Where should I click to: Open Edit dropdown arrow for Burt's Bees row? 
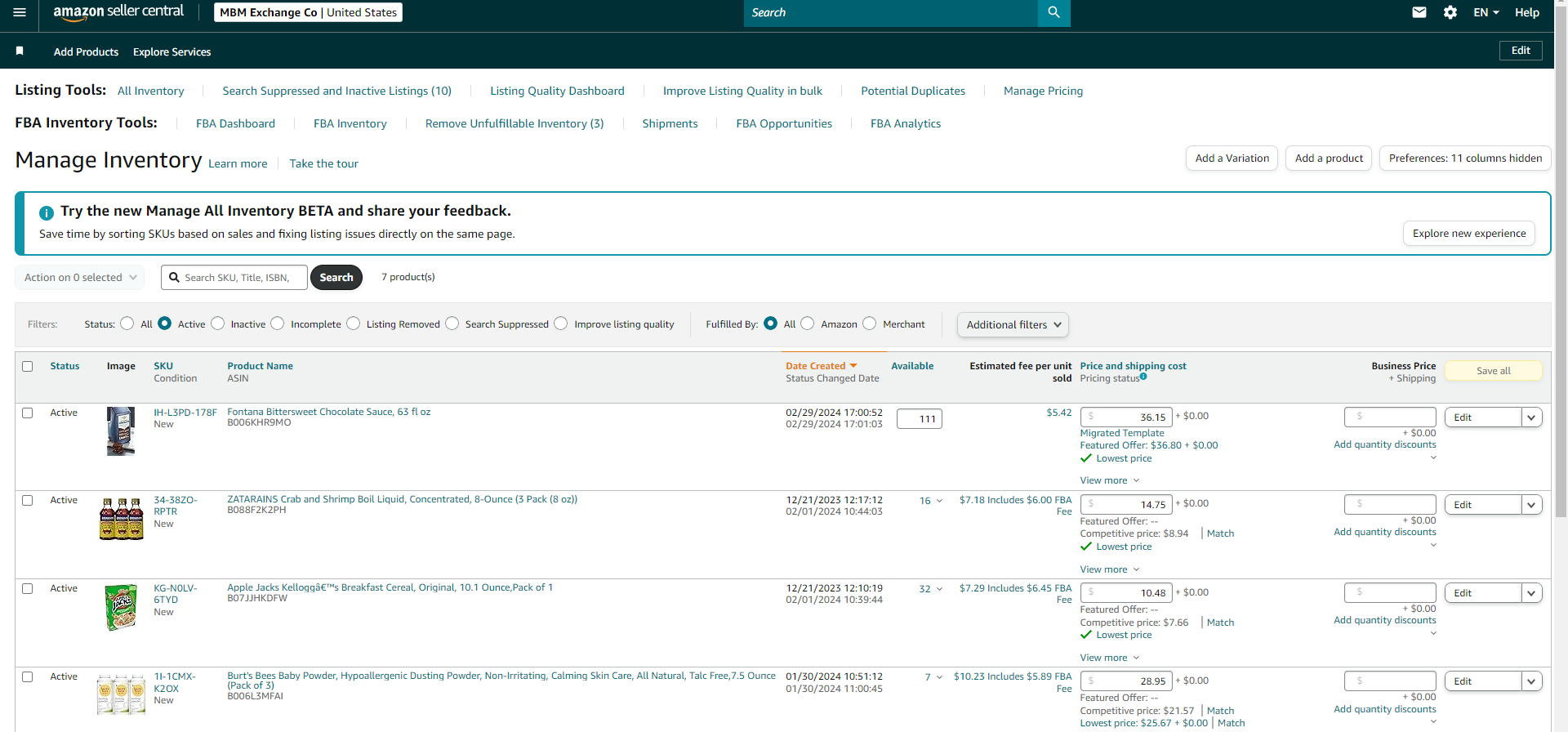tap(1532, 681)
